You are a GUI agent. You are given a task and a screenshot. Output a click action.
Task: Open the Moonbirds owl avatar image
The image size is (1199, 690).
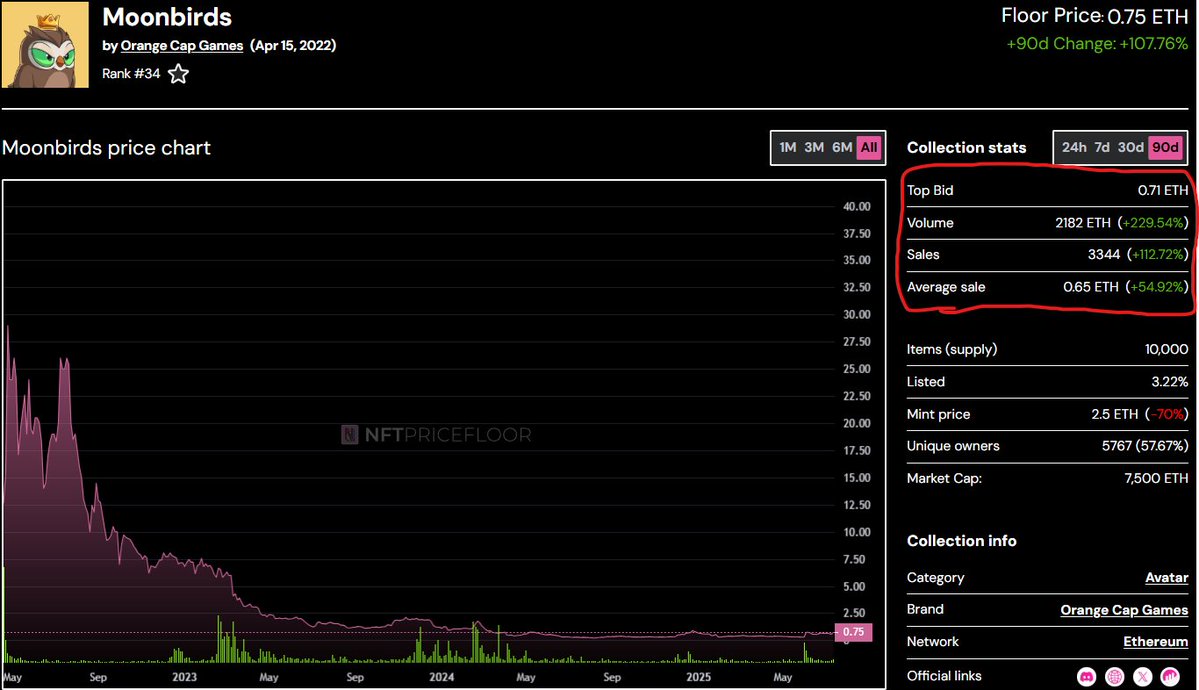point(45,44)
